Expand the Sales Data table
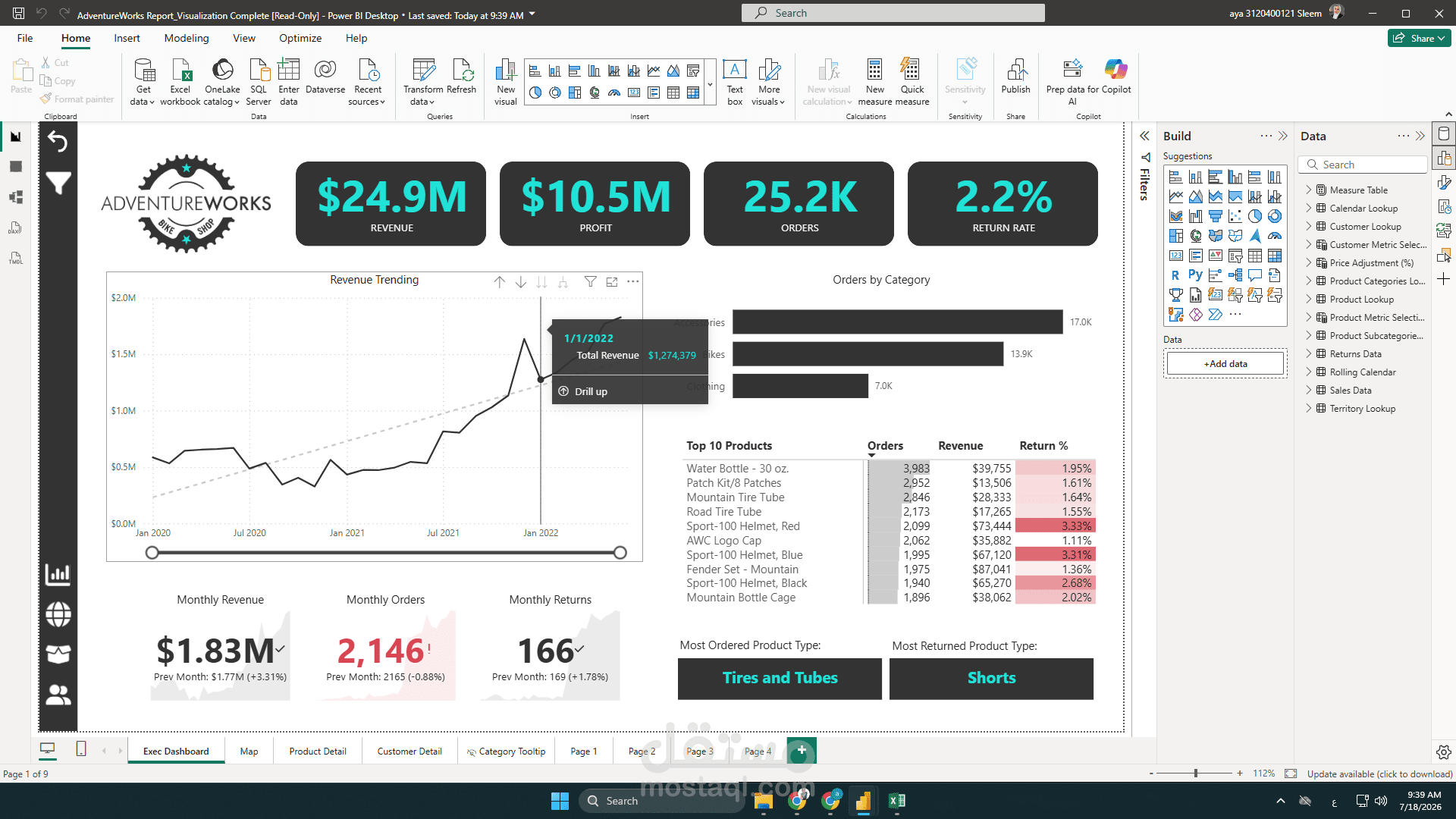 point(1309,390)
